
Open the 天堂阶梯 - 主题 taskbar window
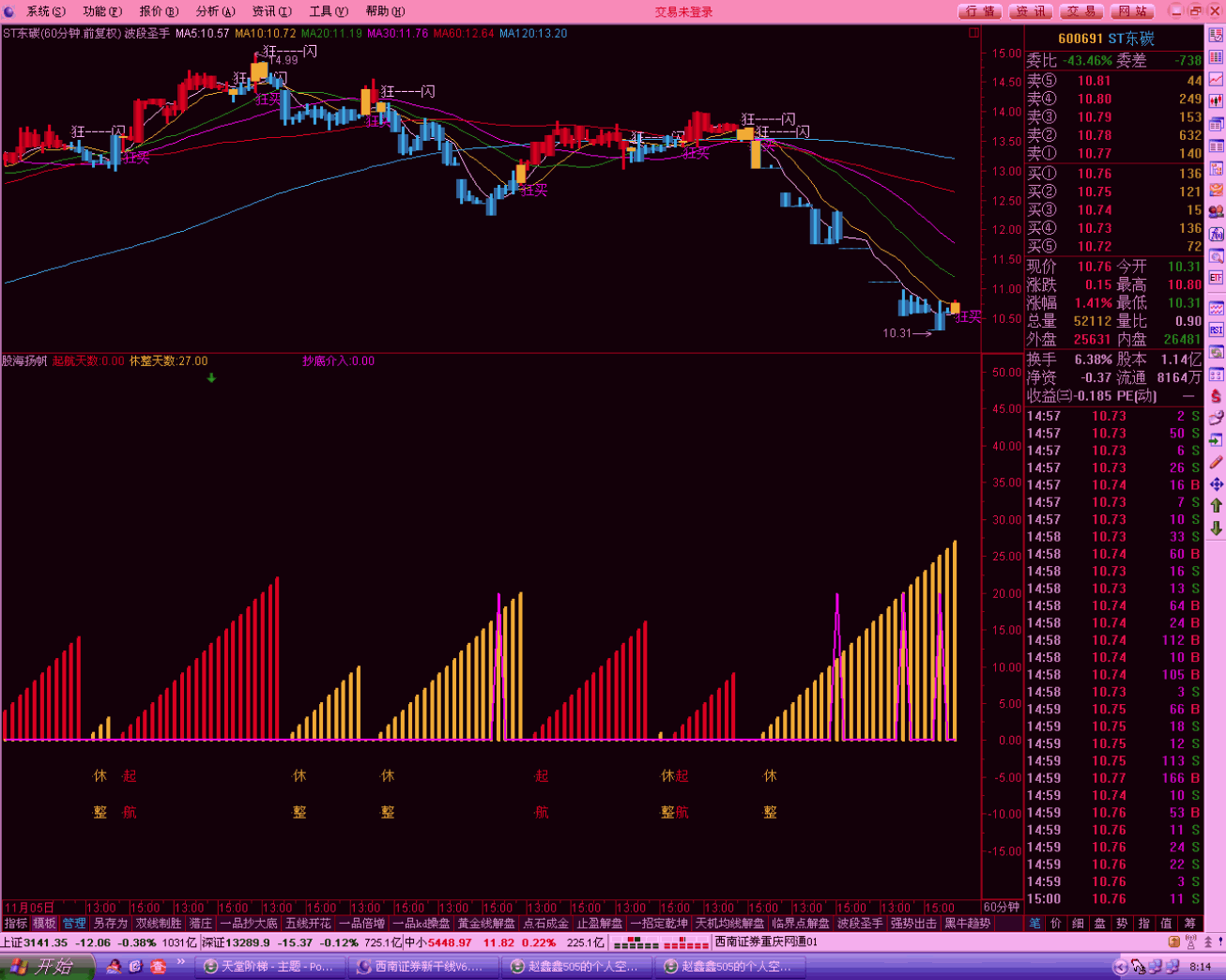[268, 967]
